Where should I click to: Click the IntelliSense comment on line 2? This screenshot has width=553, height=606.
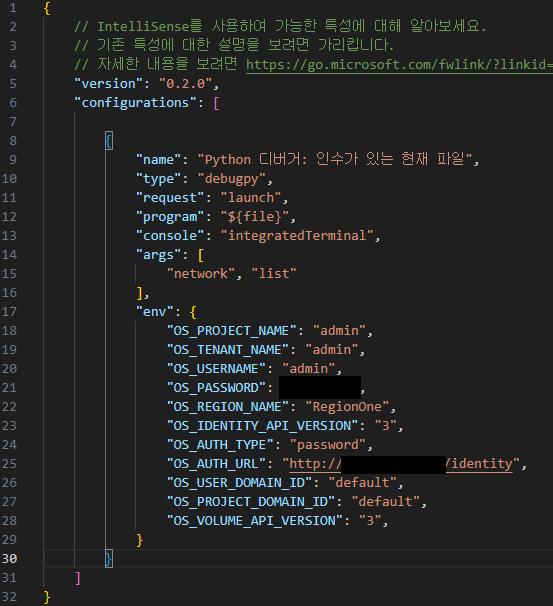280,26
